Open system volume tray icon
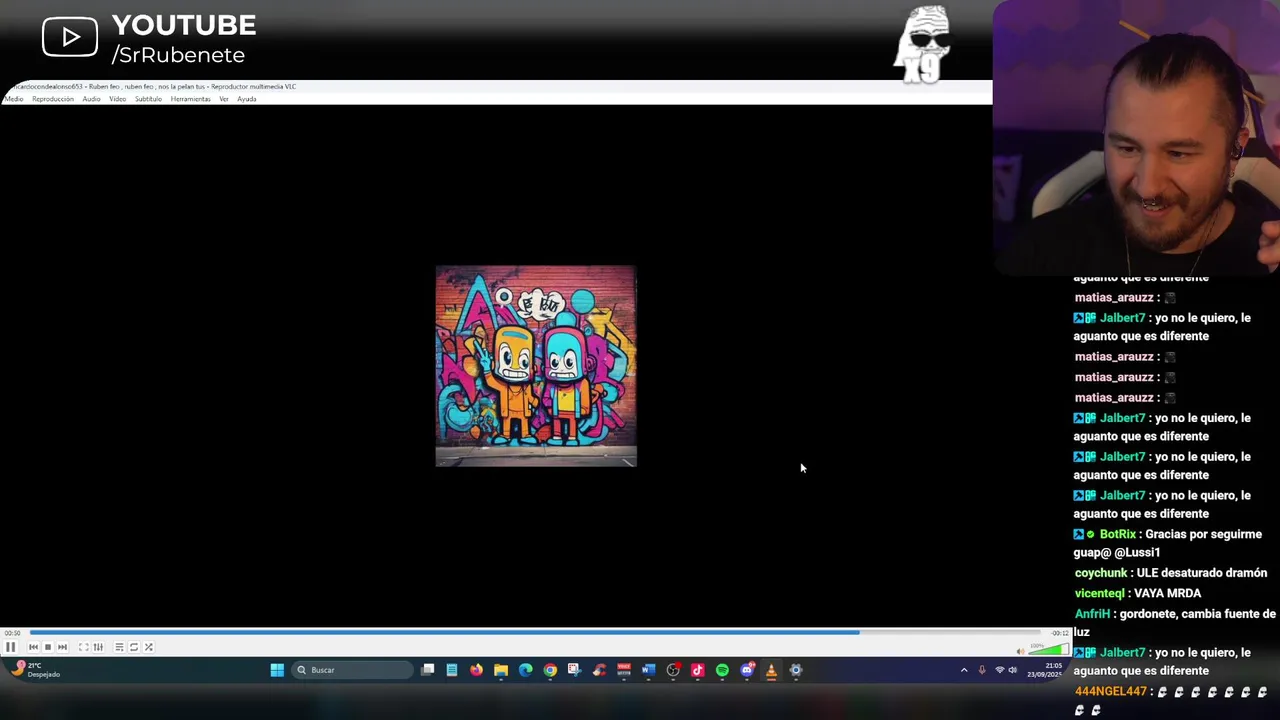Screen dimensions: 1280x720 click(x=1013, y=670)
